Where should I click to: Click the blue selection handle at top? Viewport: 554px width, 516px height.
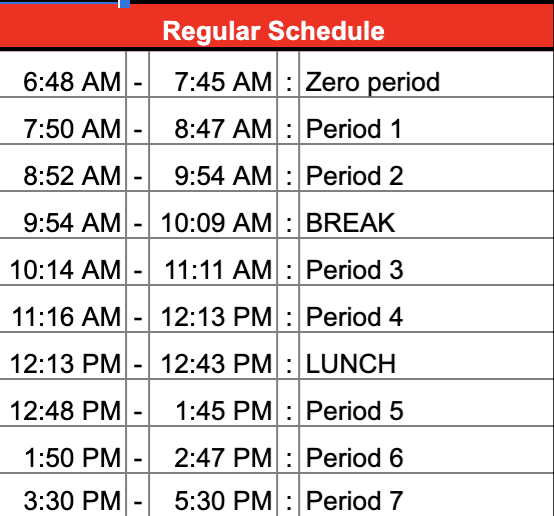[x=124, y=4]
